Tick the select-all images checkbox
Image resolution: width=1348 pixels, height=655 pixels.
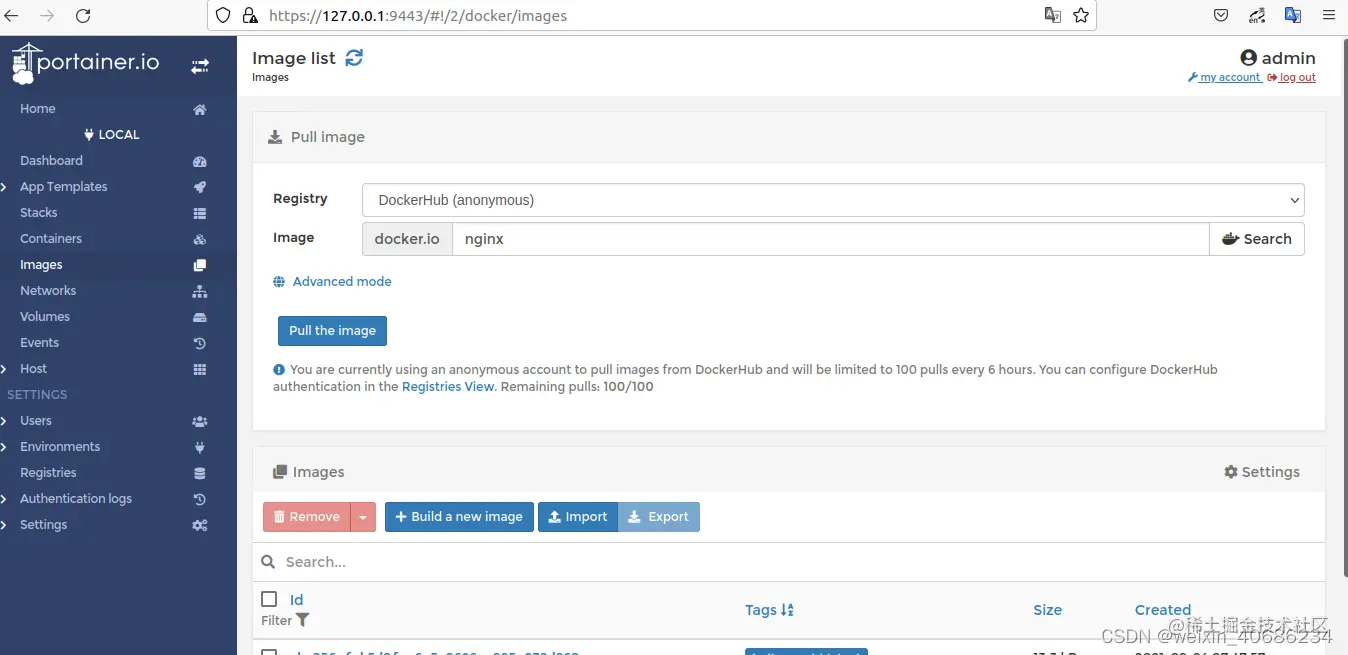point(269,599)
